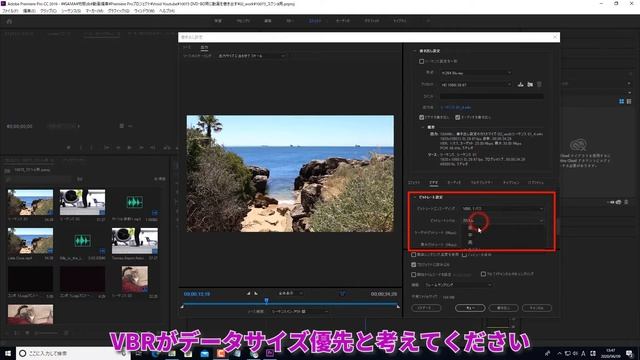Switch to the エフェクト settings tab
Screen dimensions: 640x360
click(414, 182)
